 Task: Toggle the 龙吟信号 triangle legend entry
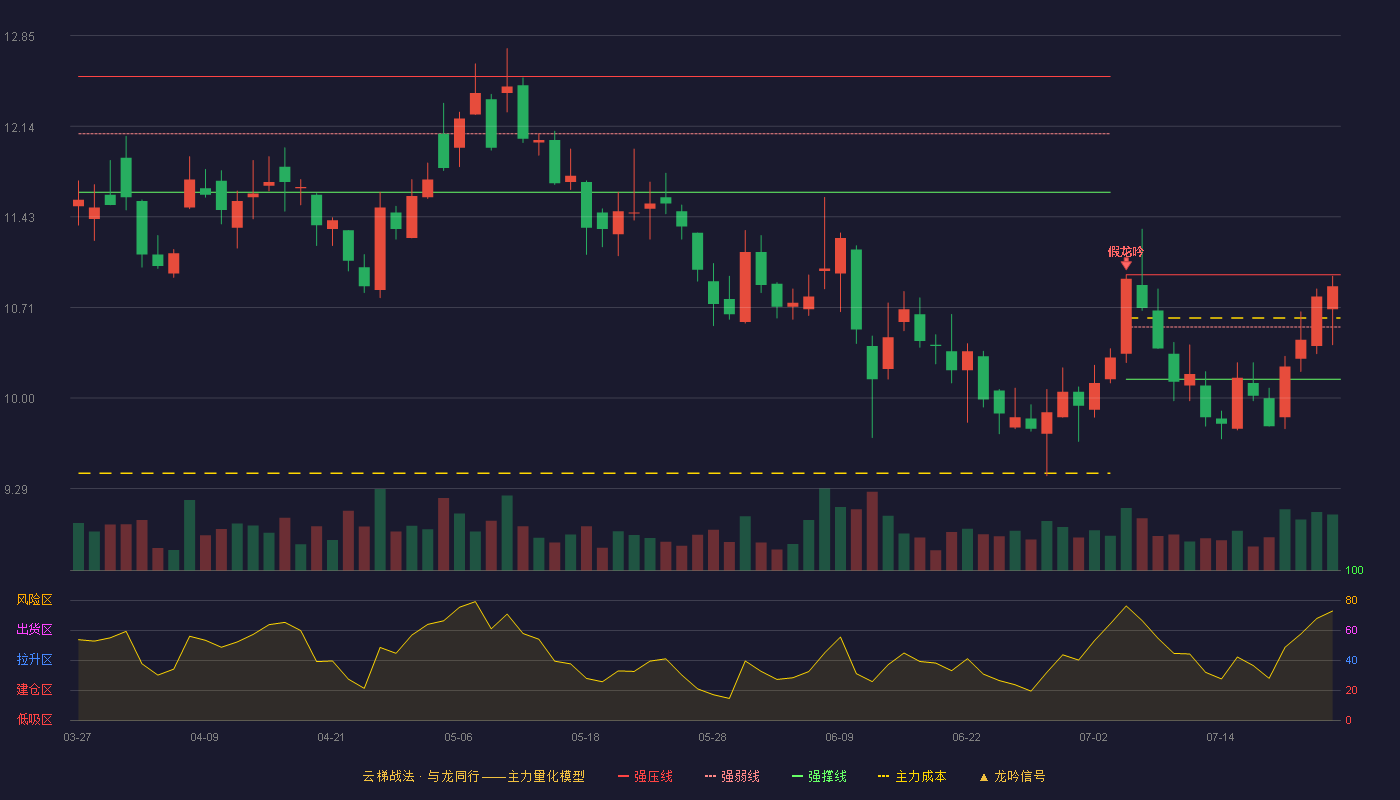[x=1011, y=776]
